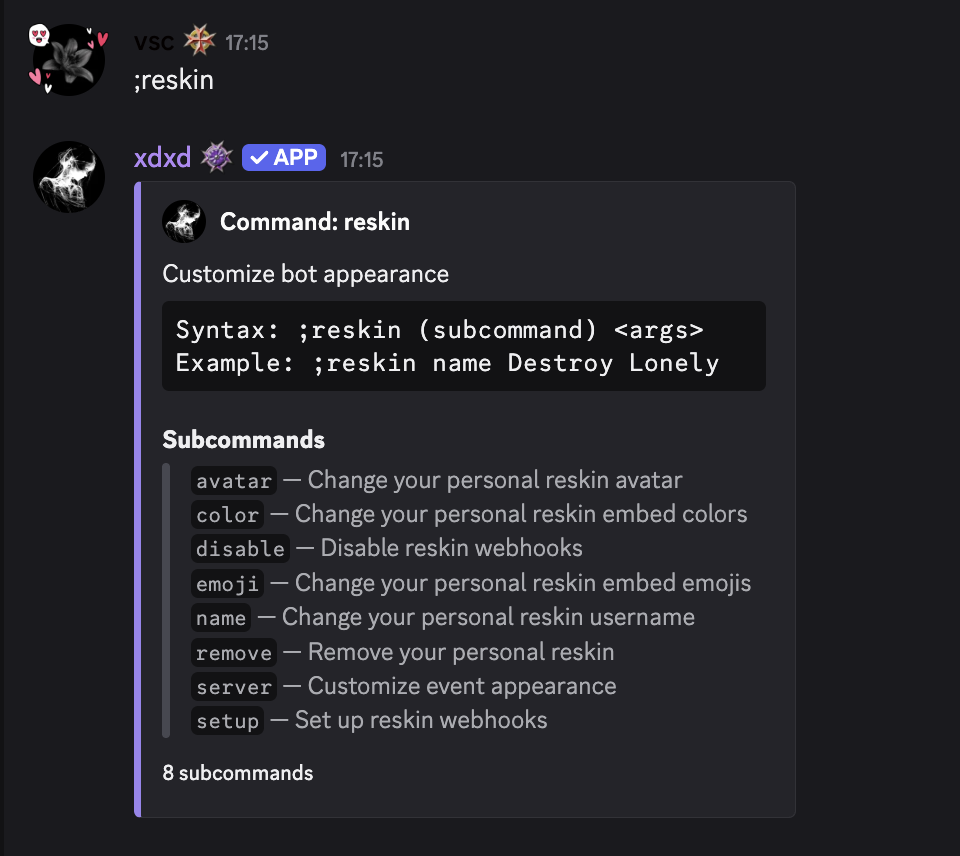This screenshot has width=960, height=856.
Task: Click the emoji subcommand code tag
Action: click(x=227, y=583)
